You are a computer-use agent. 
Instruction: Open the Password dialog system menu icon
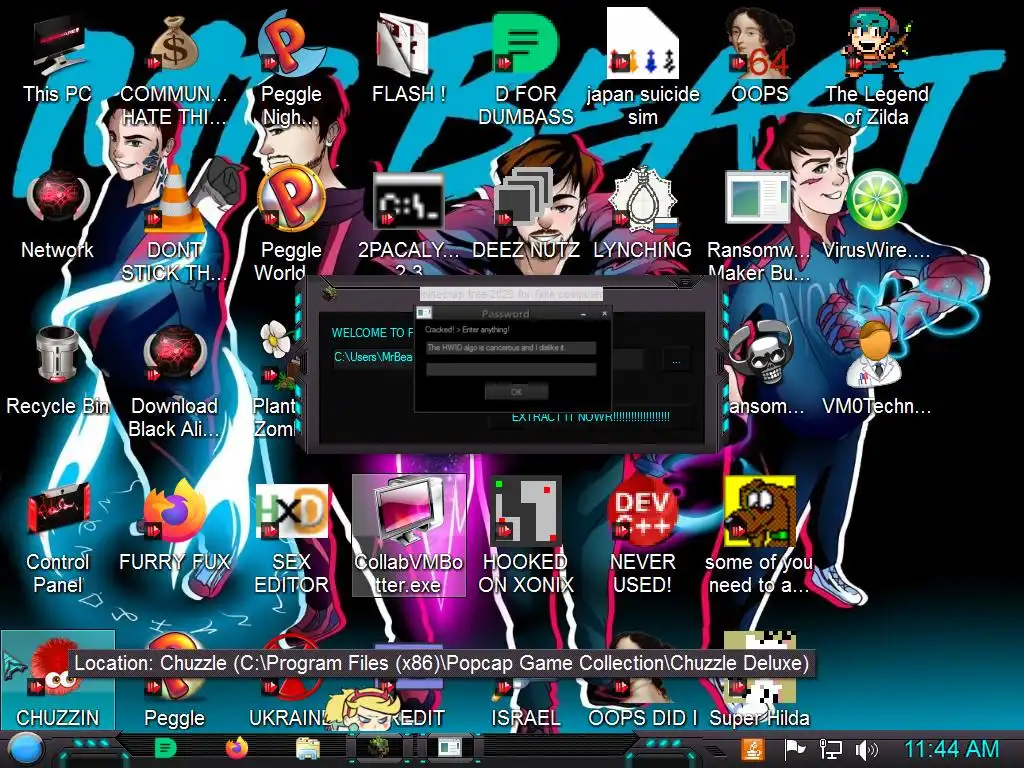424,313
